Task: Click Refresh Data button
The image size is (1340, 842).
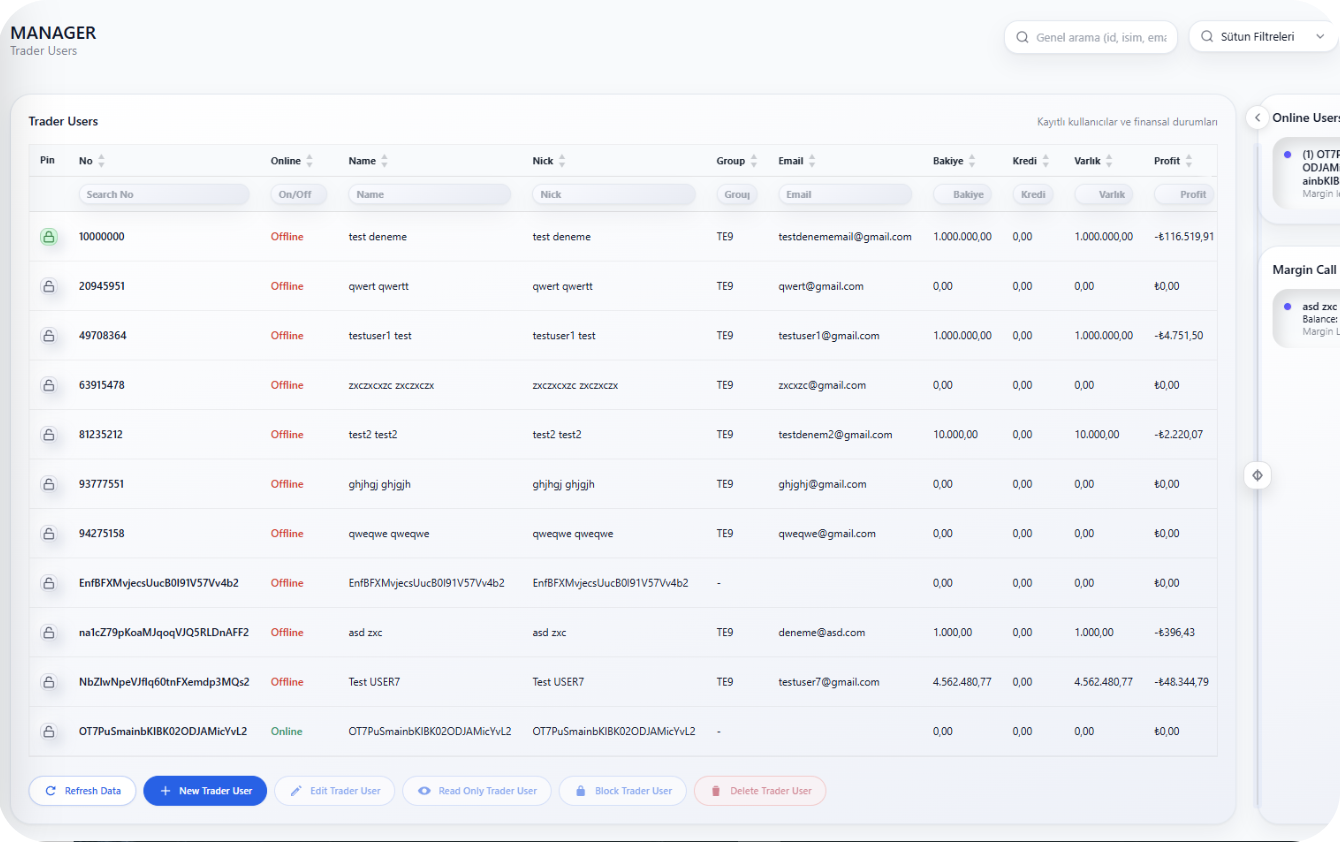Action: pos(82,791)
